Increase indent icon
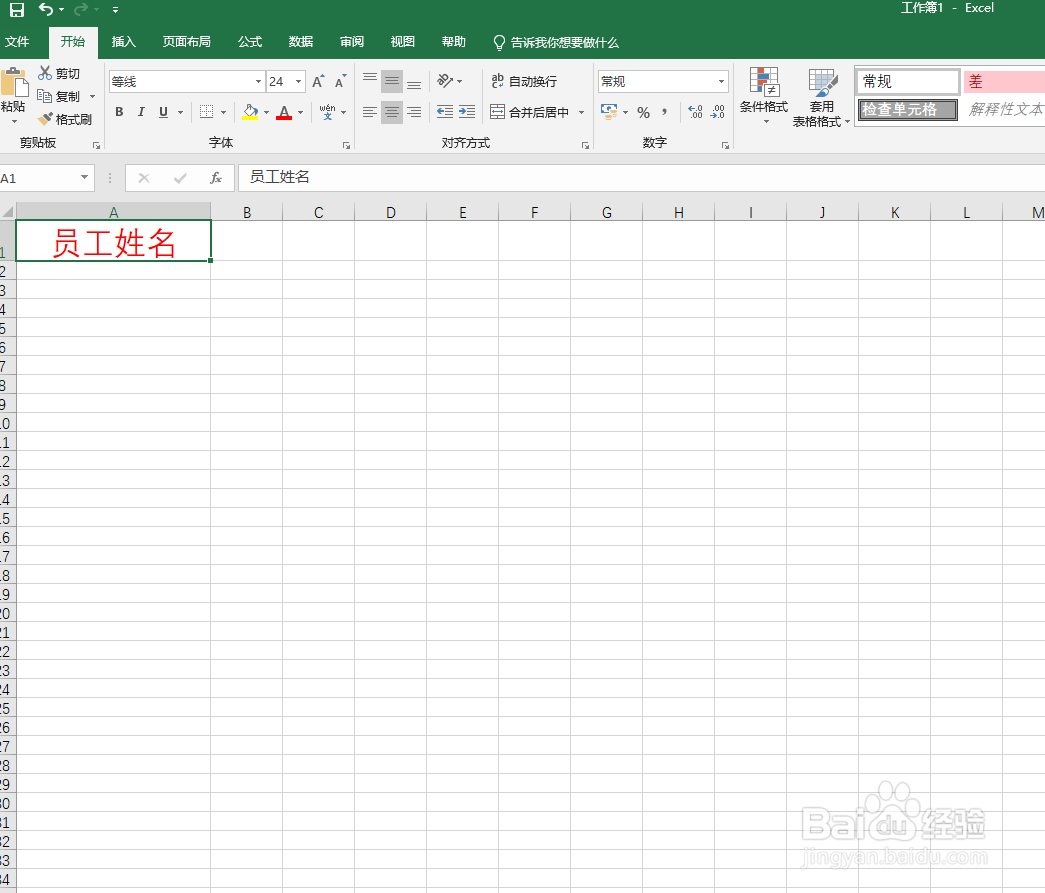Viewport: 1045px width, 893px height. point(467,112)
